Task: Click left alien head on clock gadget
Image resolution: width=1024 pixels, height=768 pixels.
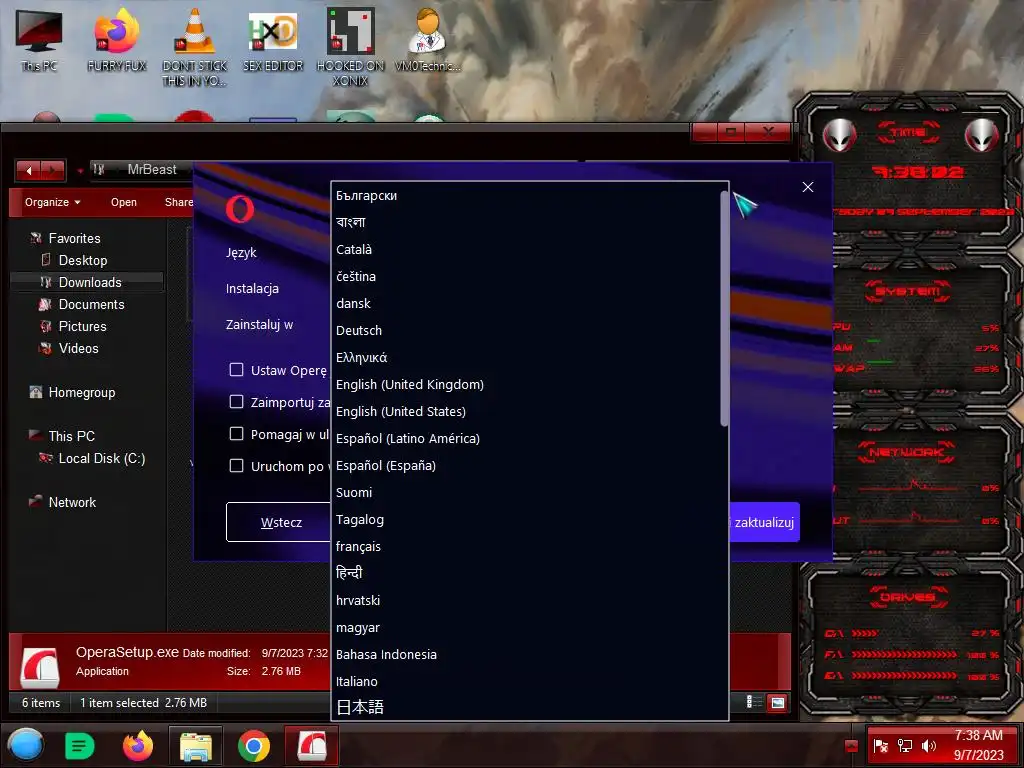Action: (839, 135)
